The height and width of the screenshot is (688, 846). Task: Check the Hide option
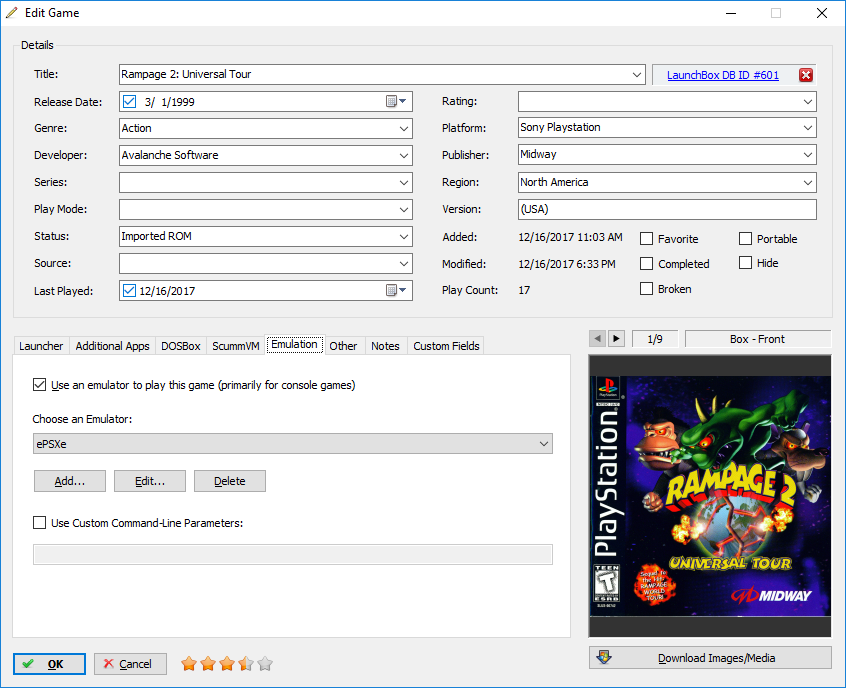click(x=745, y=263)
